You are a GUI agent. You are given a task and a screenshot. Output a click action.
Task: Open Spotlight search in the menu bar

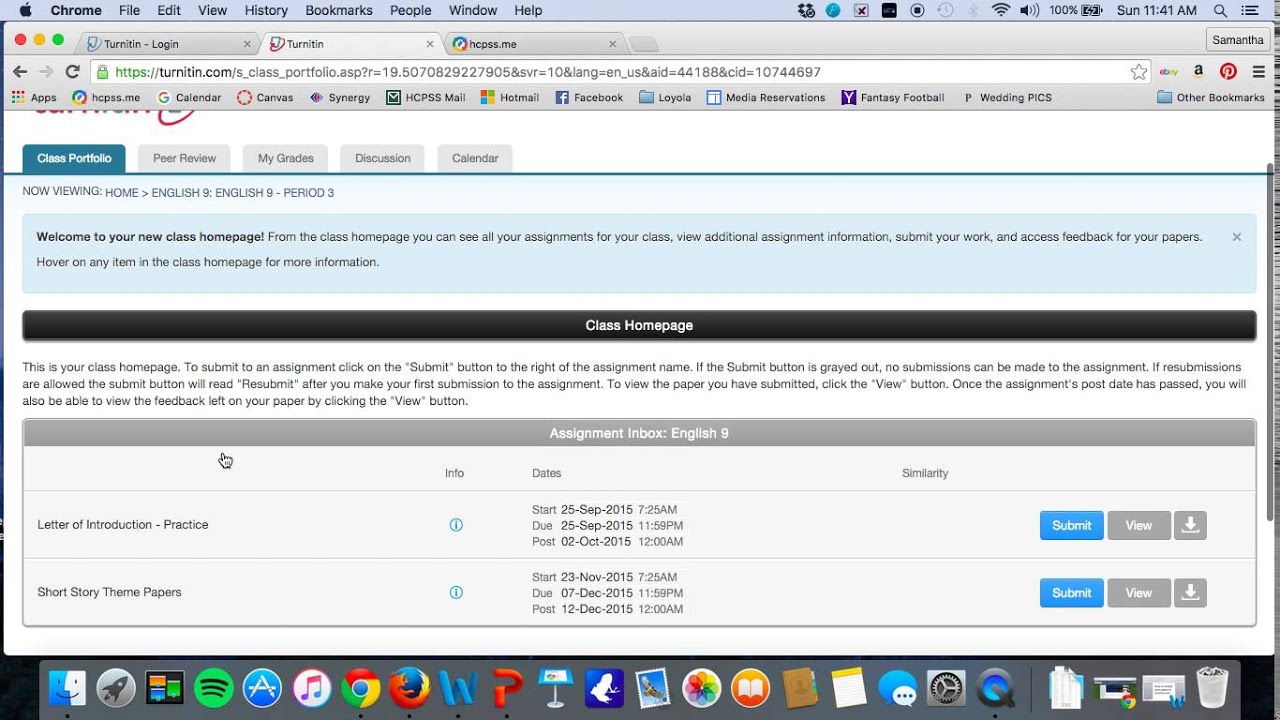click(1220, 10)
